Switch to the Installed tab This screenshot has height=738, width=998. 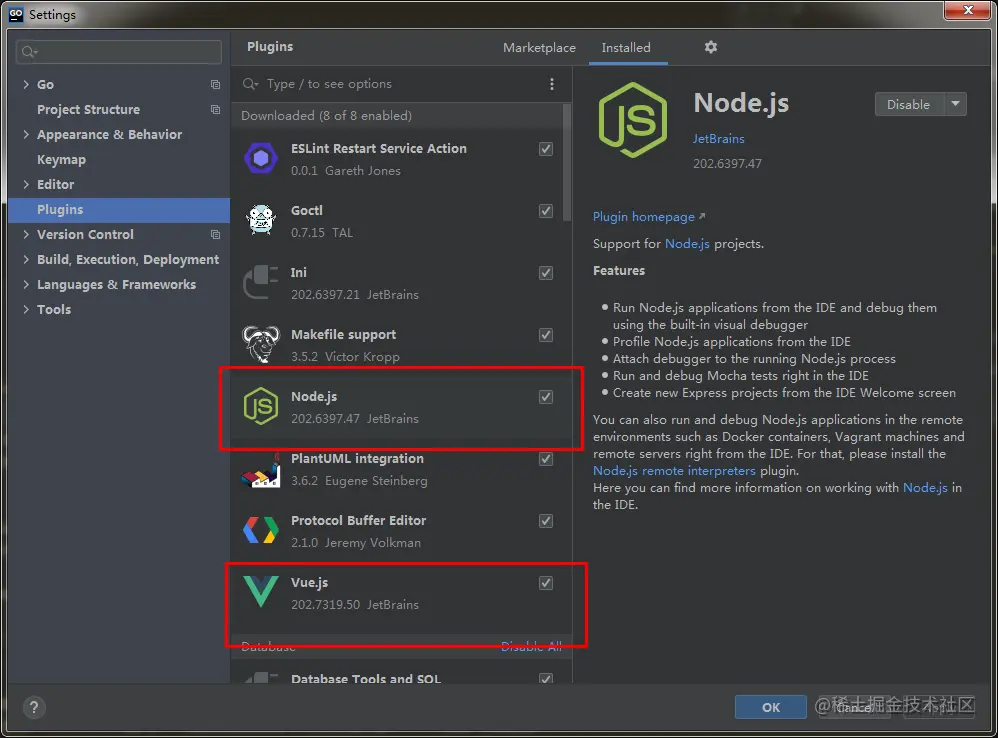pyautogui.click(x=626, y=48)
